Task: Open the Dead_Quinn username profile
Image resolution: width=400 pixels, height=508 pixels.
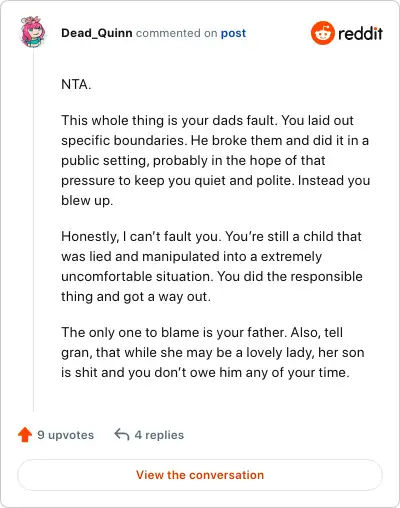Action: [97, 33]
